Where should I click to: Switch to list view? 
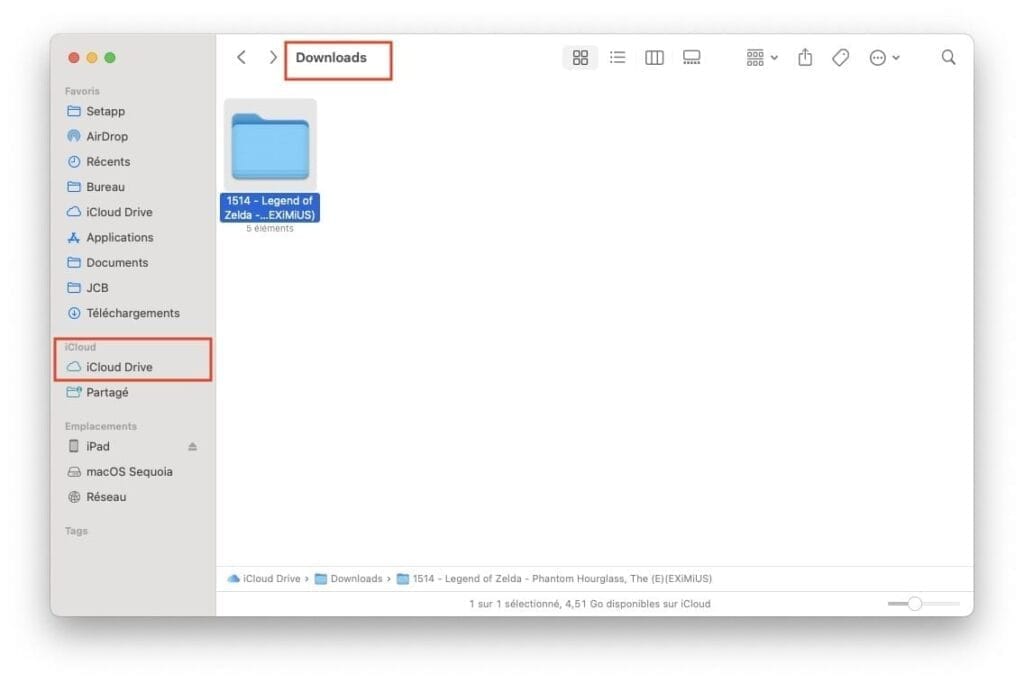point(618,58)
